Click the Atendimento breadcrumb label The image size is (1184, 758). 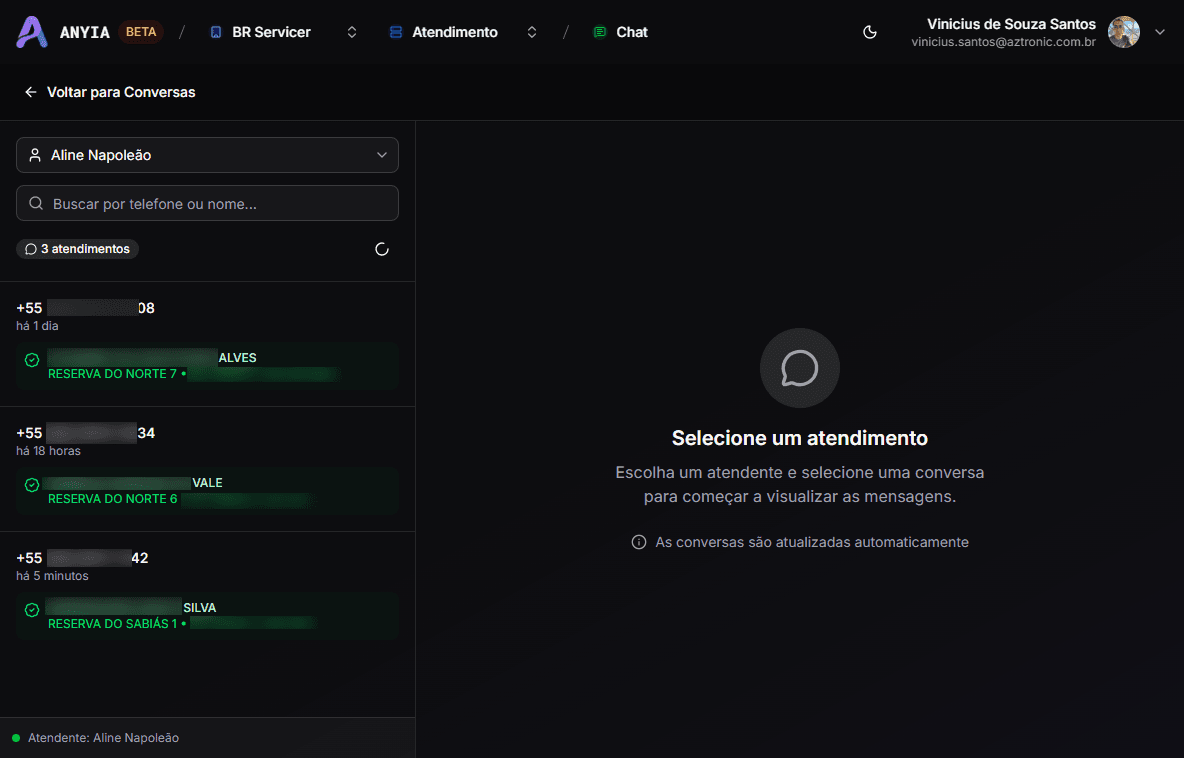[455, 32]
